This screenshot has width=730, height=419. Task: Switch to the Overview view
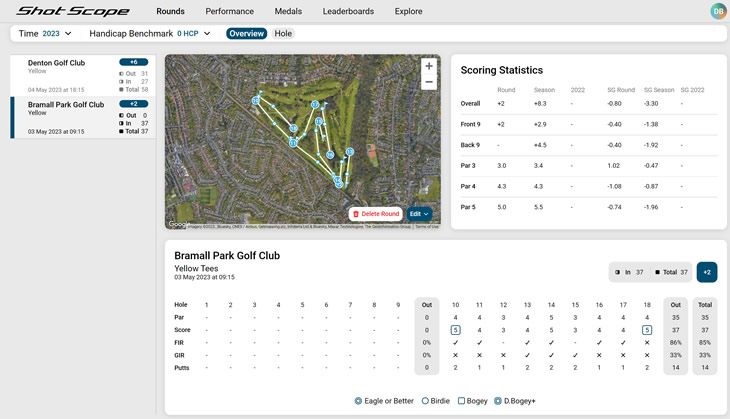(x=247, y=34)
